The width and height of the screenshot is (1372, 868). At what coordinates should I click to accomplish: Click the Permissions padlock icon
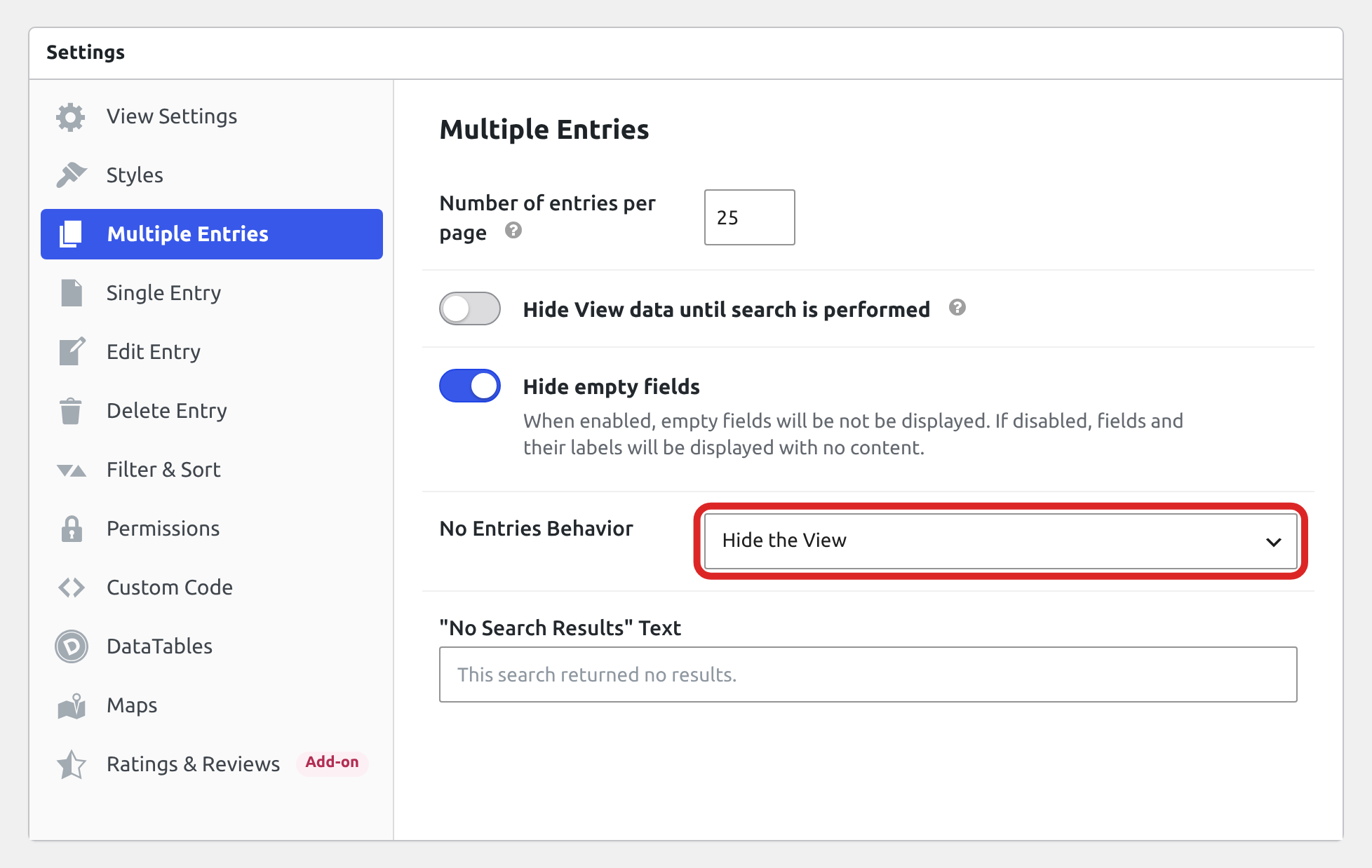point(71,529)
